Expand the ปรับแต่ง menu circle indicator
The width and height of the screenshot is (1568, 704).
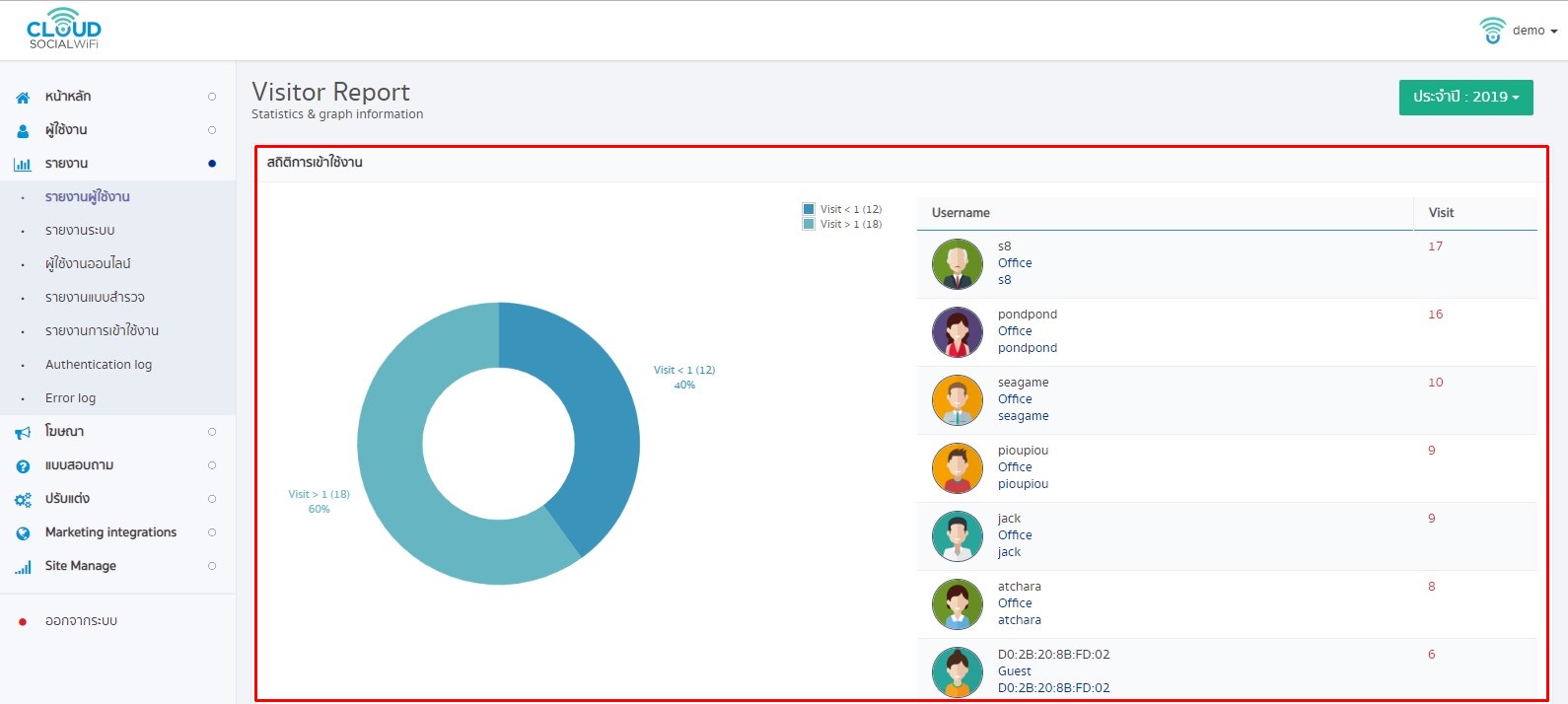212,499
